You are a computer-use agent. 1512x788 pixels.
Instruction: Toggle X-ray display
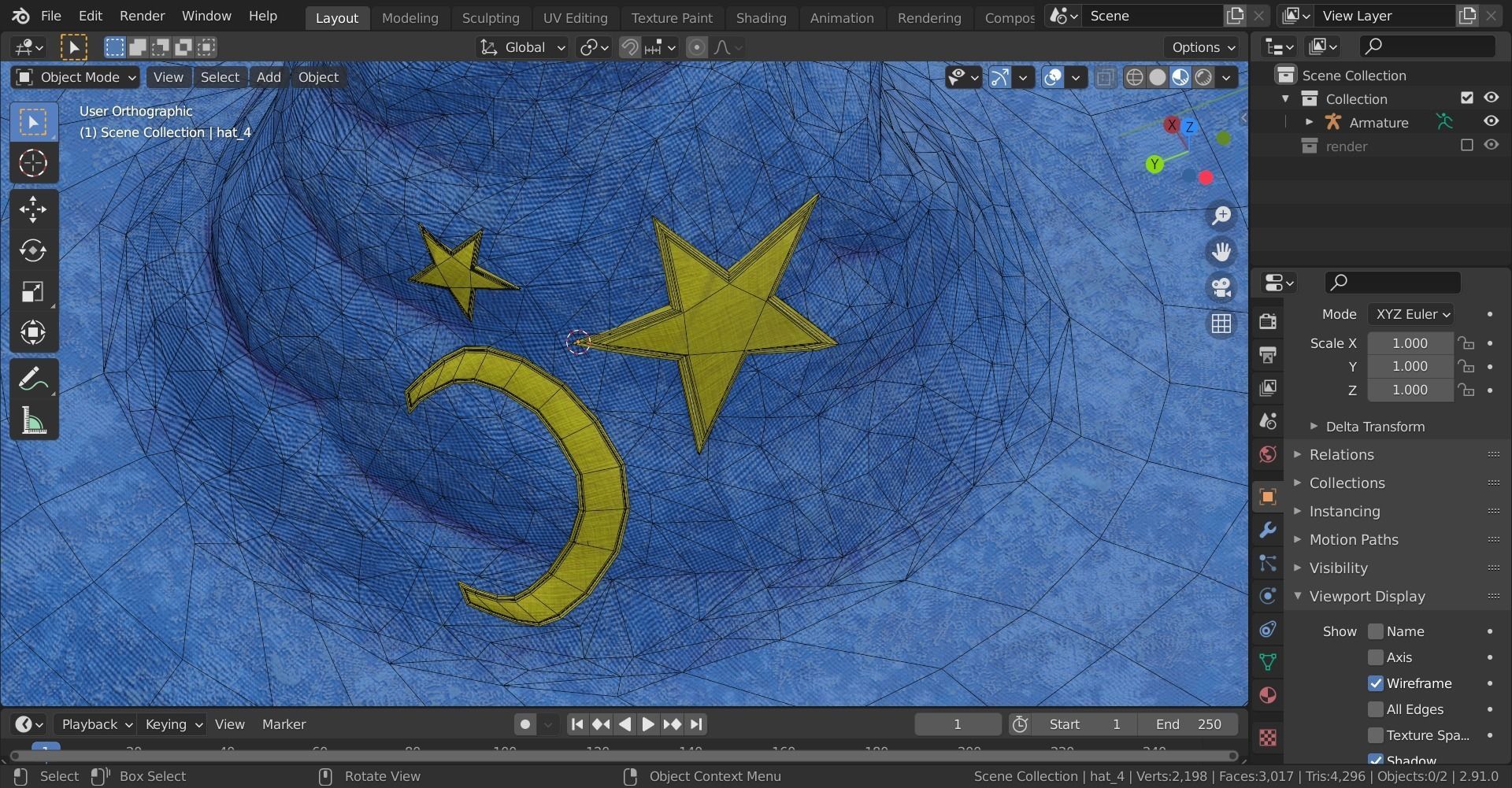pos(1106,77)
